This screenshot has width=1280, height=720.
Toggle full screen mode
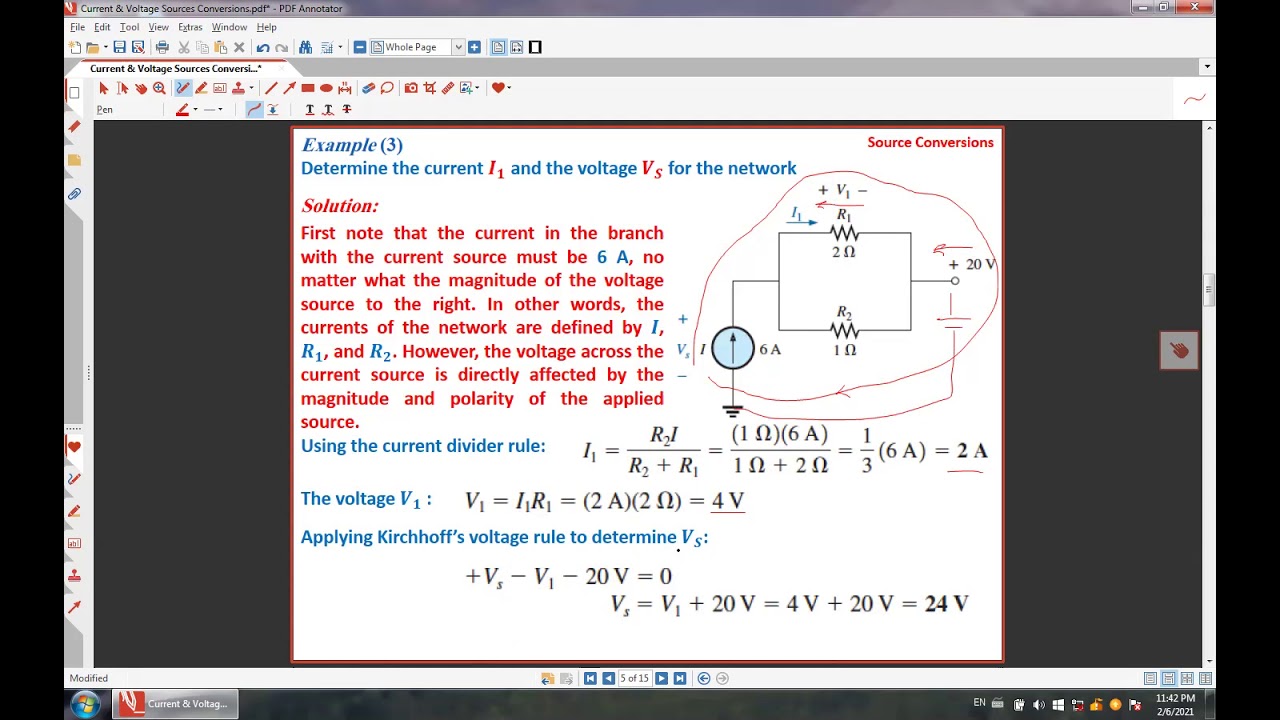[535, 47]
